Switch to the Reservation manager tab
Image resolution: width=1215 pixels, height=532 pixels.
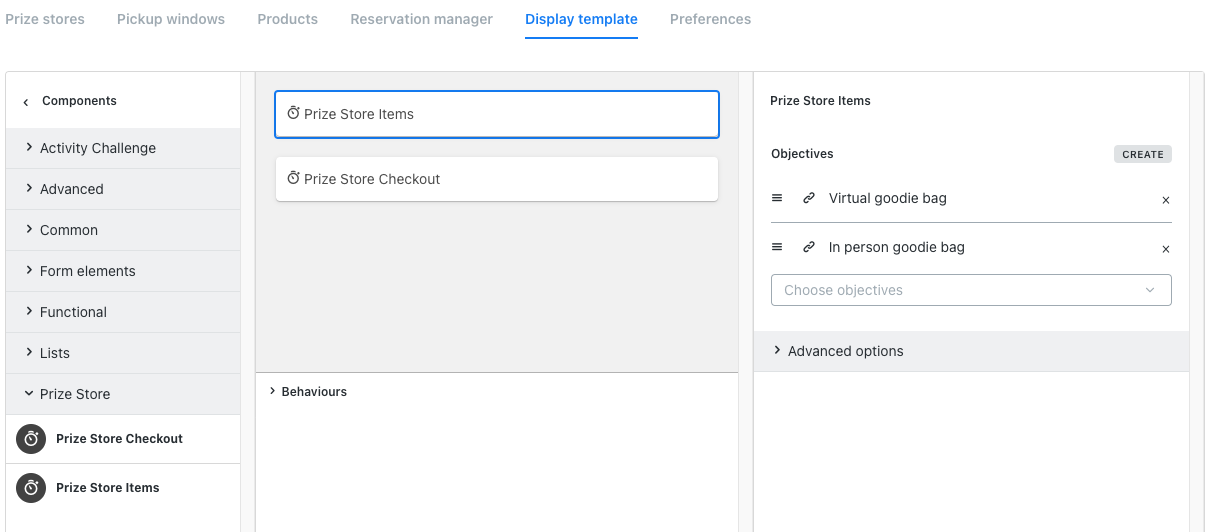tap(421, 19)
